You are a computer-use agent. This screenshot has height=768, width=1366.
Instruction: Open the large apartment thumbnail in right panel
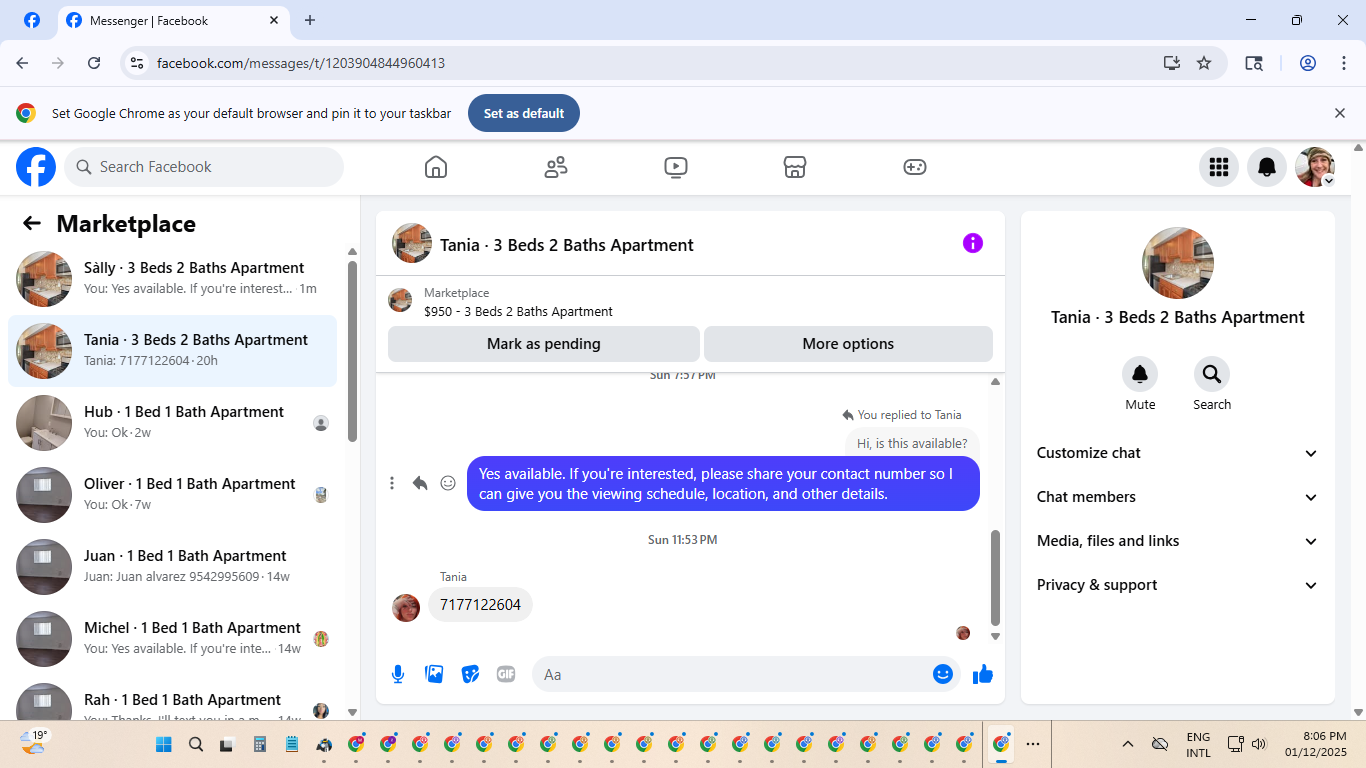(1178, 263)
